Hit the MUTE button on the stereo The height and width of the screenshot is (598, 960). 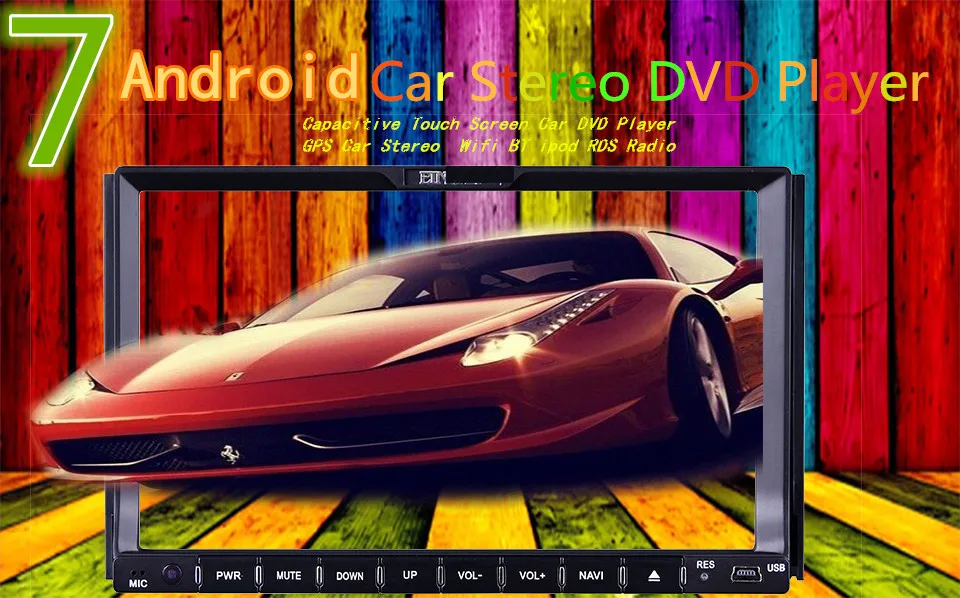[x=288, y=575]
